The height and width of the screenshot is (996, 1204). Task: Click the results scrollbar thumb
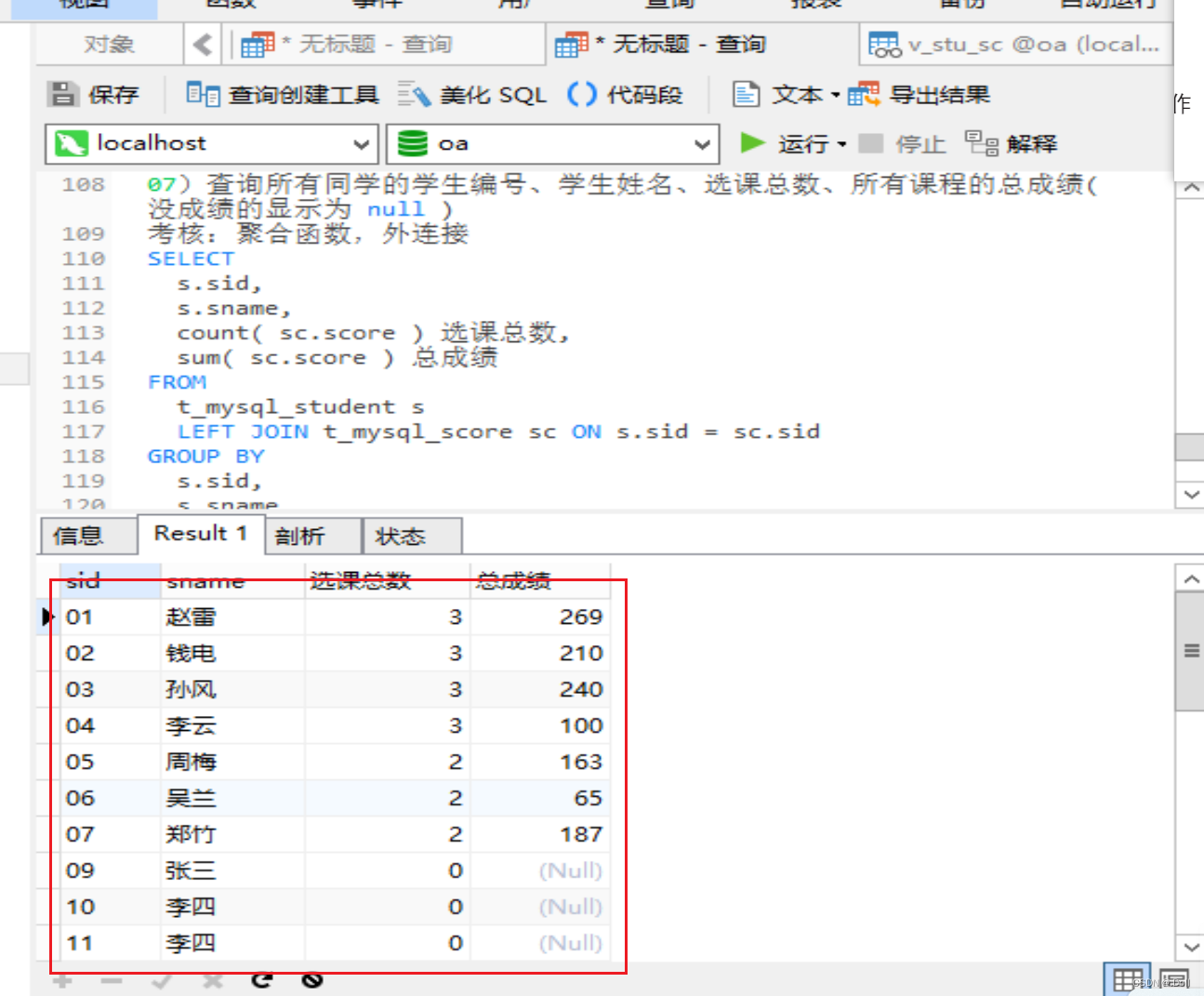(x=1190, y=651)
